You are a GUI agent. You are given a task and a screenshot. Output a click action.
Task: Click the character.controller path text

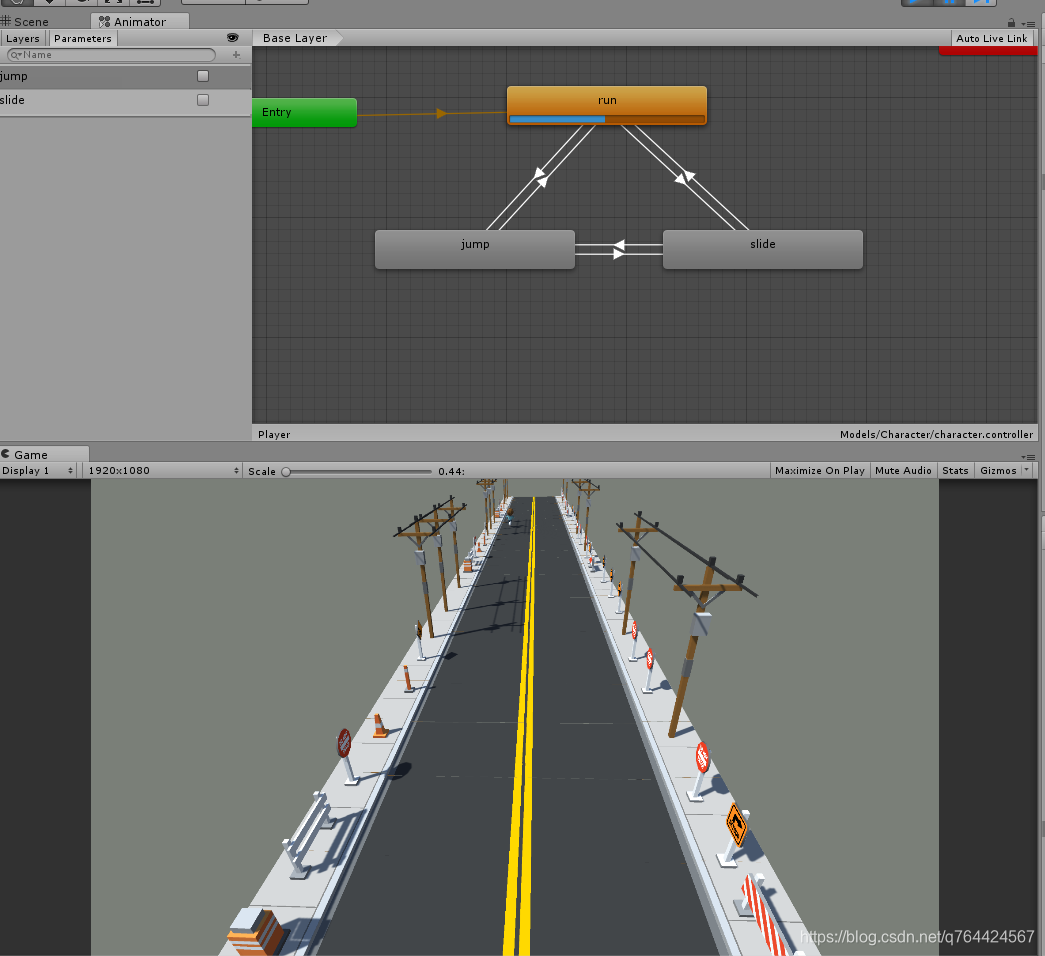tap(936, 435)
